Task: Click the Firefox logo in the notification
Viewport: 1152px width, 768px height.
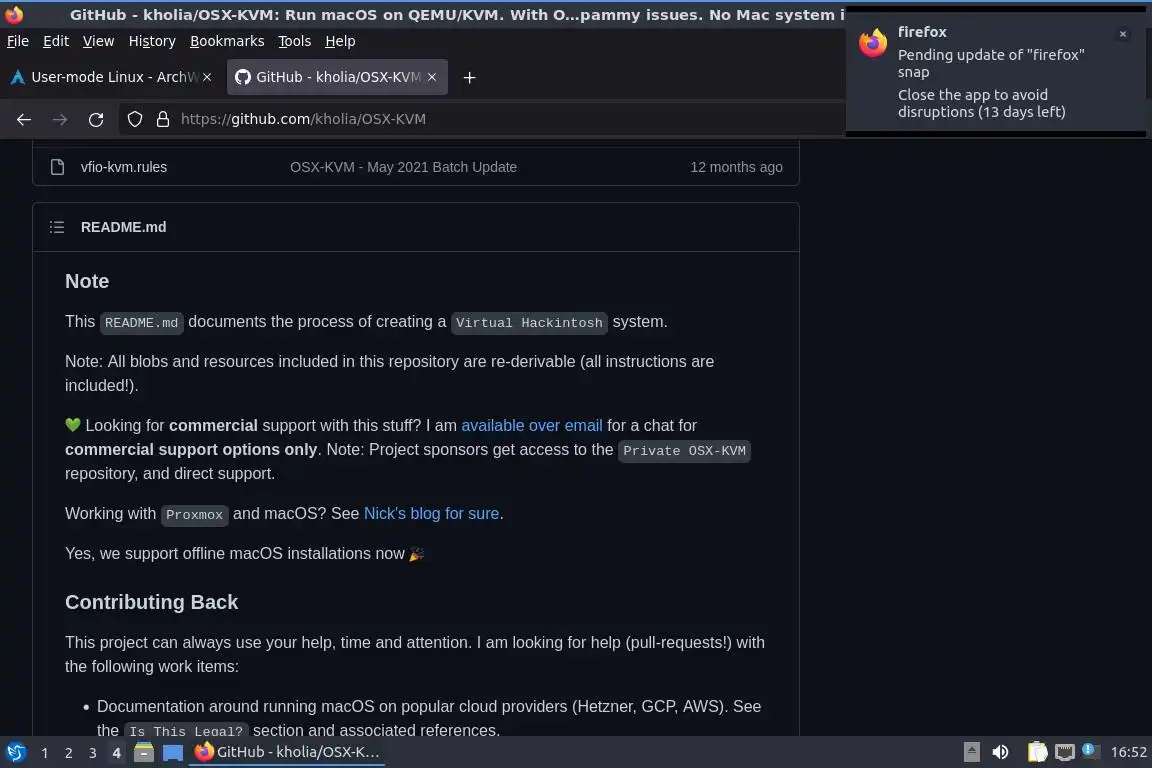Action: (873, 43)
